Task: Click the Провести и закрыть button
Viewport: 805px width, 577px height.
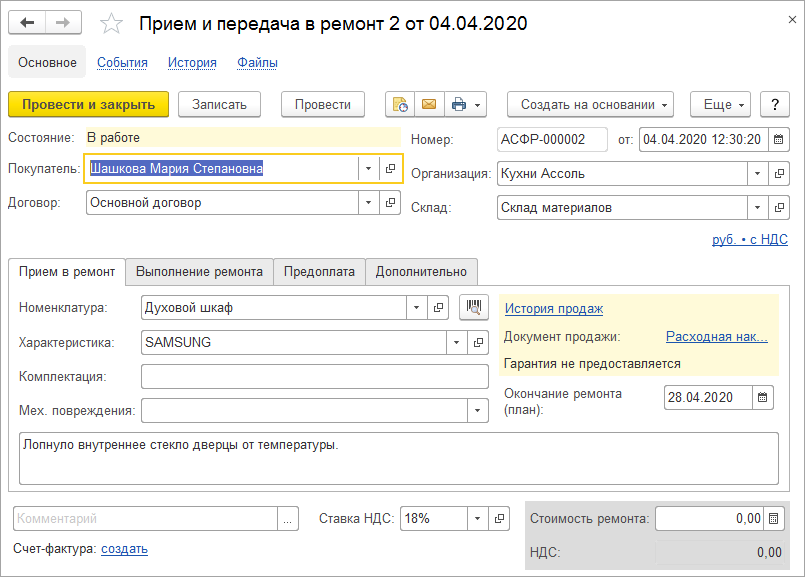Action: point(88,104)
